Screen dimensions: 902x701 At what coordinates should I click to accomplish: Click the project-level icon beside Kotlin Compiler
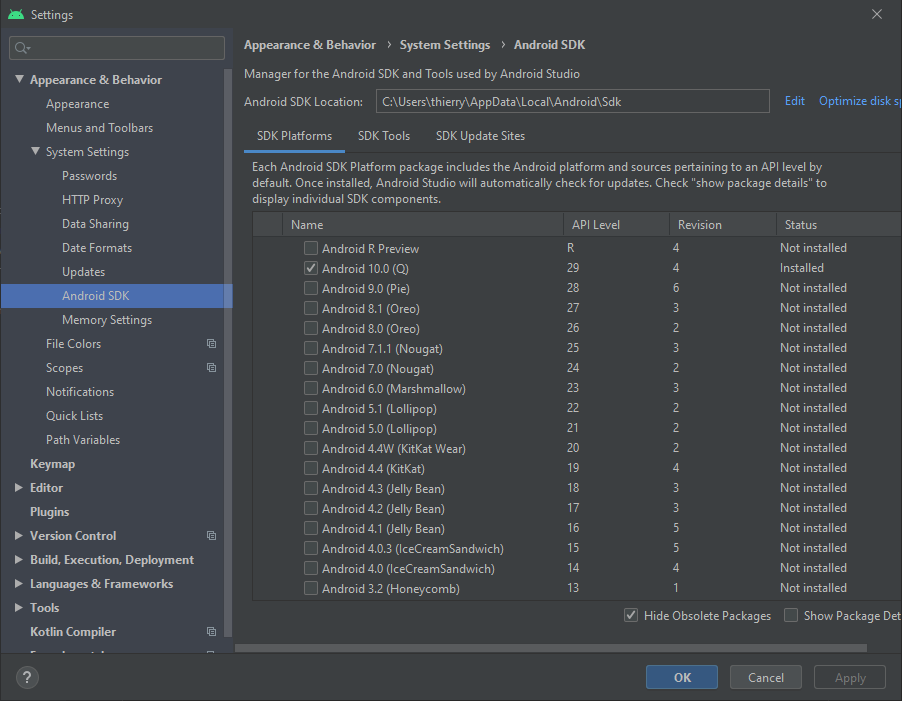pos(211,632)
